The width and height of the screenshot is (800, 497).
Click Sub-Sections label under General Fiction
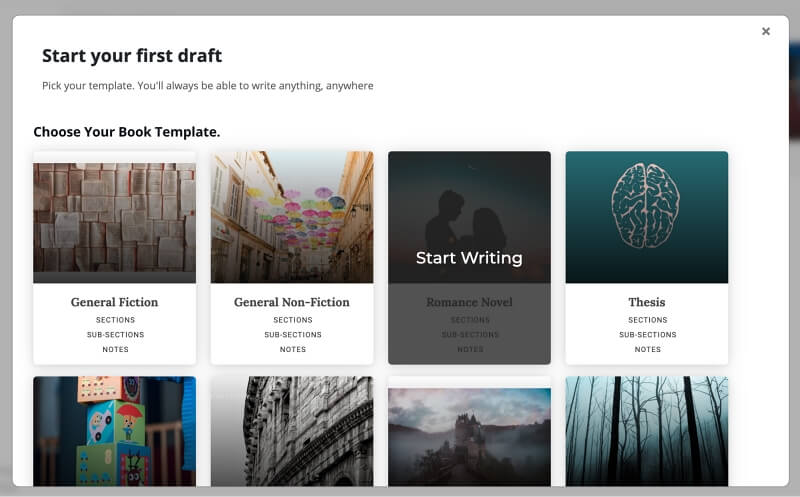[x=115, y=335]
